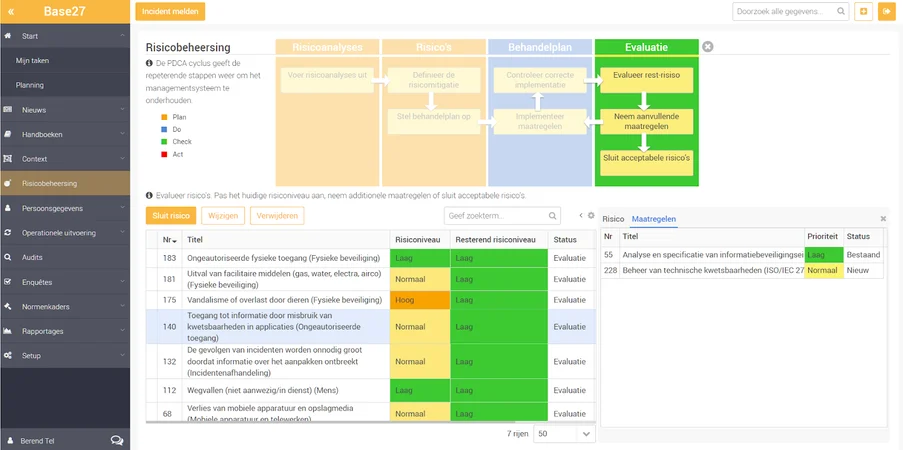Viewport: 903px width, 450px height.
Task: Click the logout arrow icon top right
Action: tap(886, 12)
